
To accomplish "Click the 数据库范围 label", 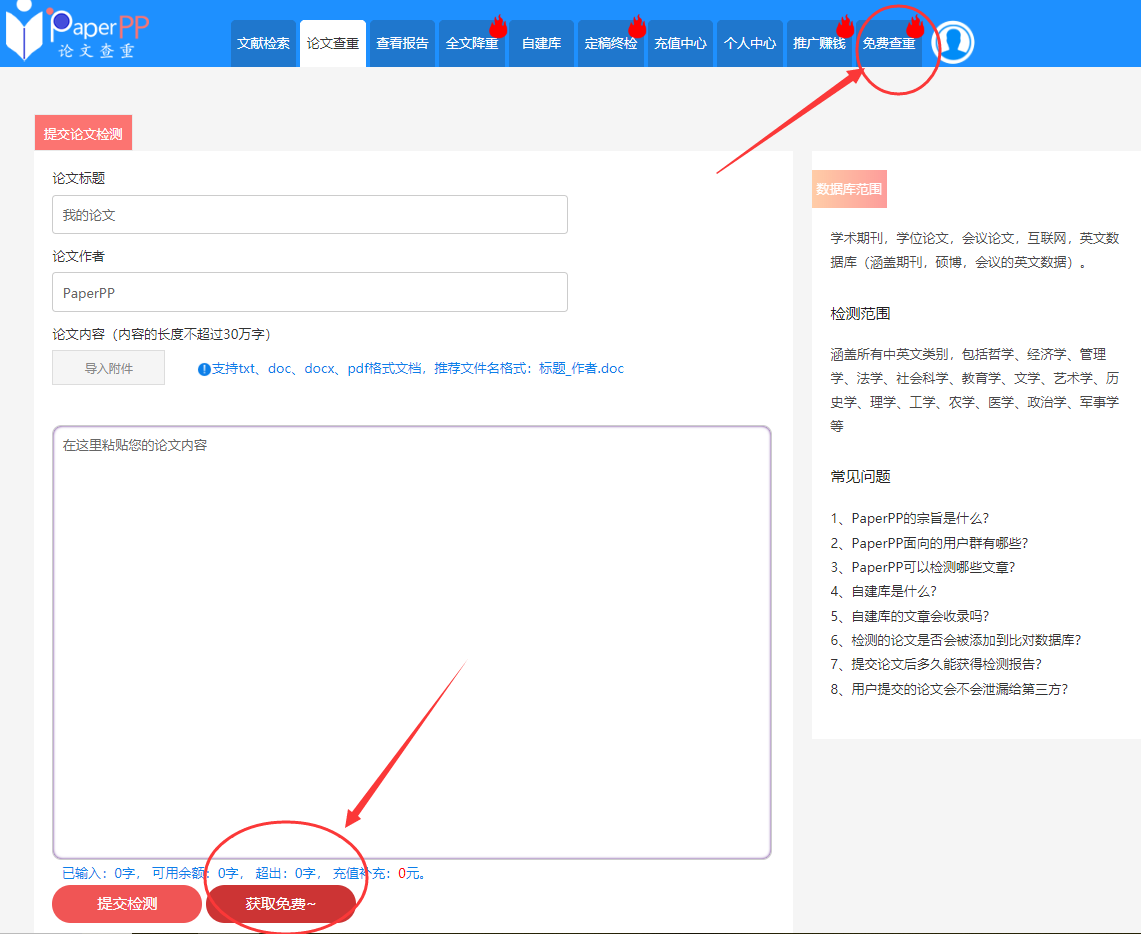I will pyautogui.click(x=849, y=189).
